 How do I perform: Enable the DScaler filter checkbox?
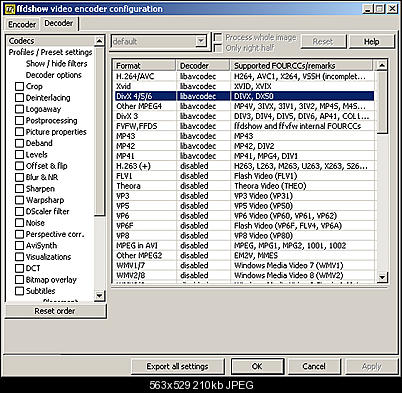[20, 211]
